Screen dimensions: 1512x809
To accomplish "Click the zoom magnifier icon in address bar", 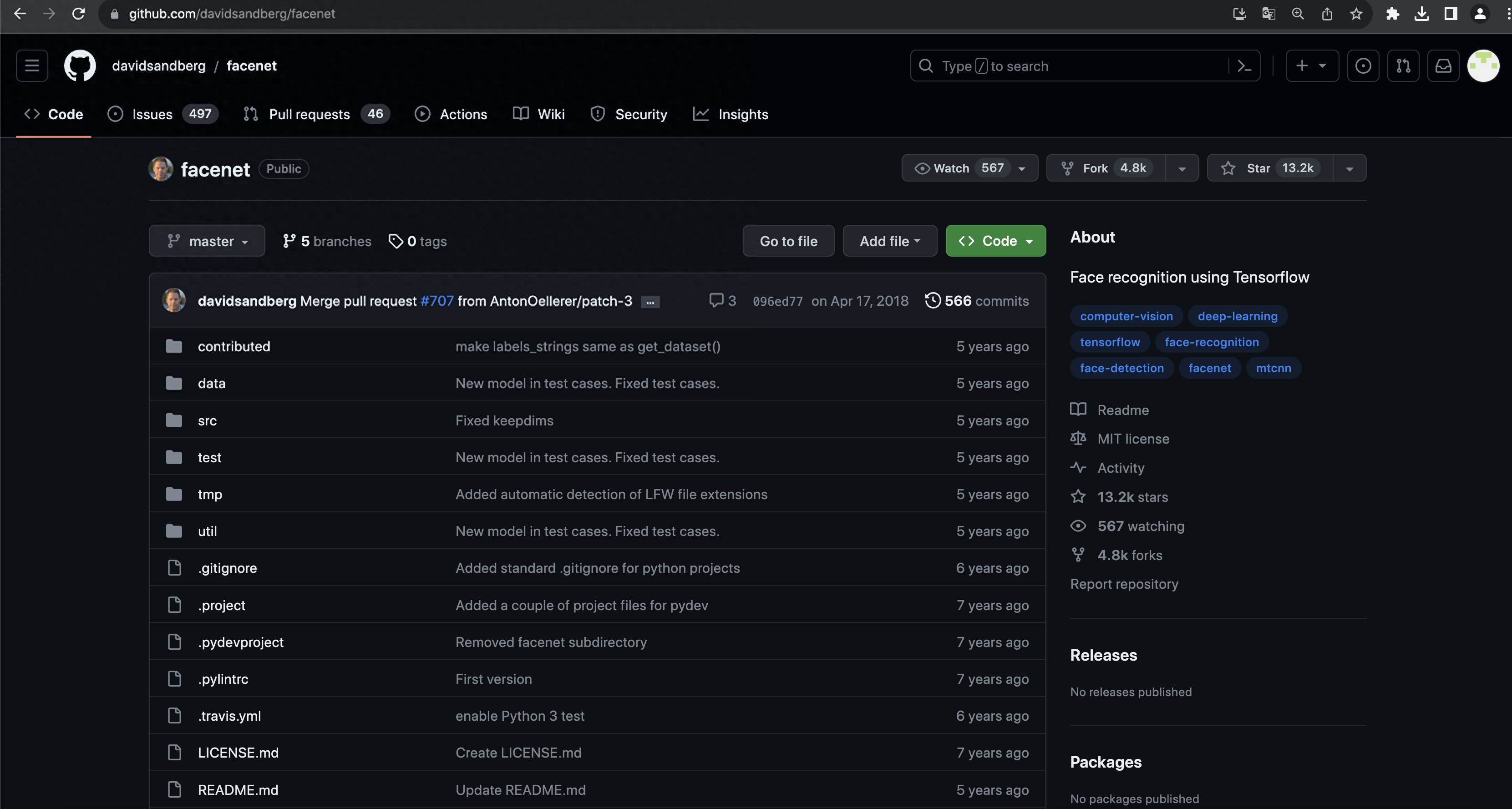I will tap(1298, 14).
